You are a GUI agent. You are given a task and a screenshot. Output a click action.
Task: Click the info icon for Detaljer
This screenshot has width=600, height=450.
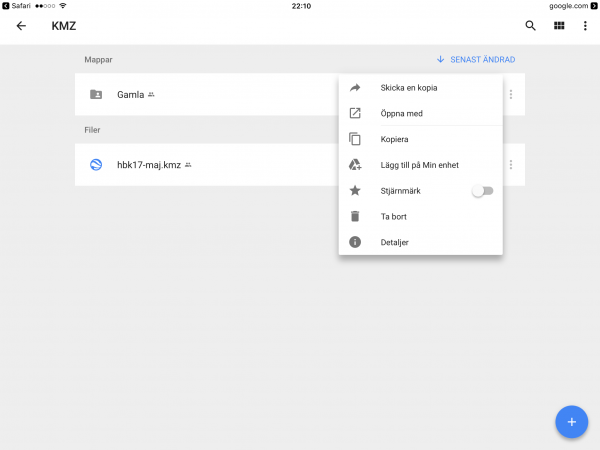[354, 242]
